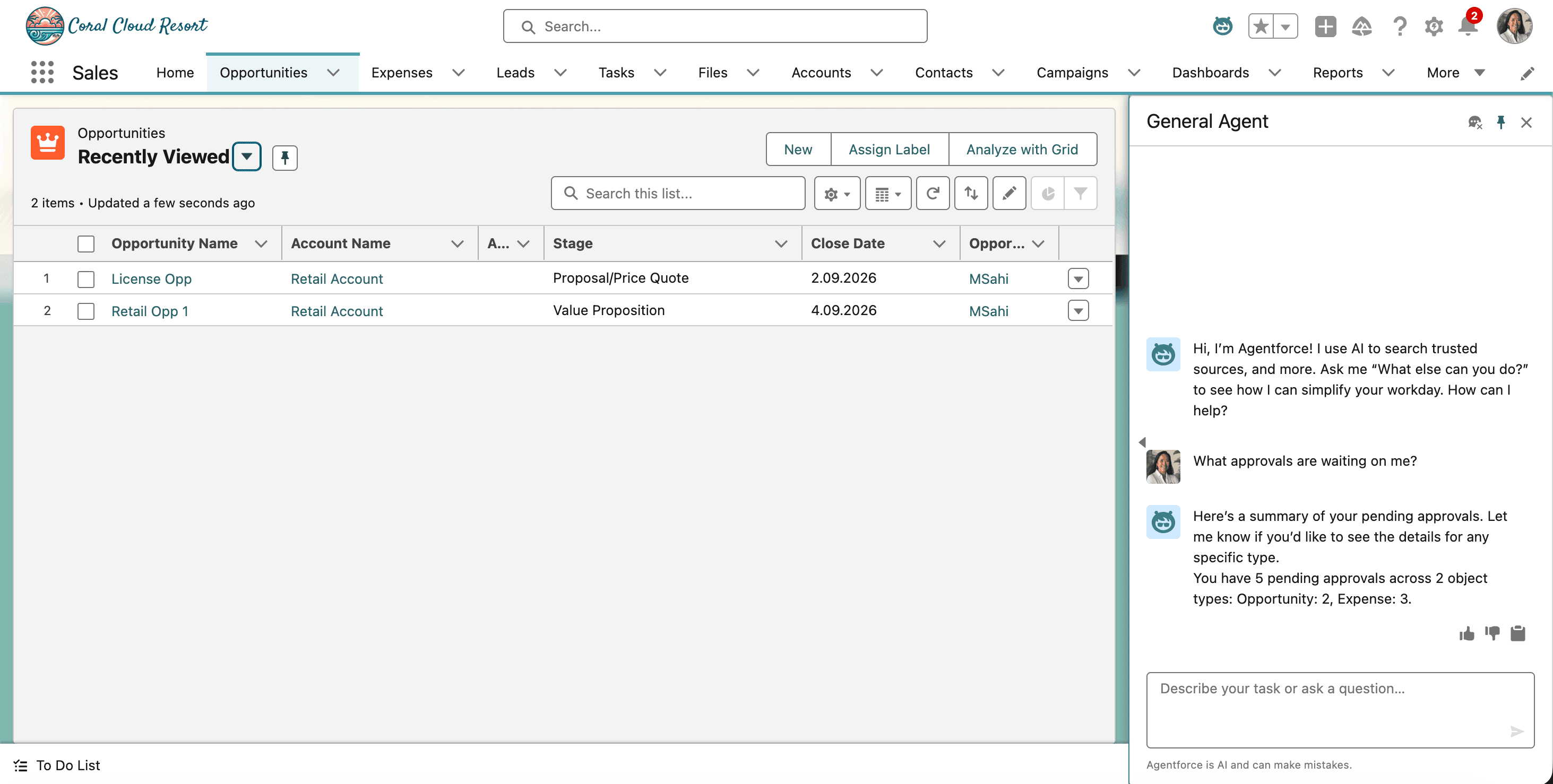Open Stage column actions chevron
Viewport: 1553px width, 784px height.
[781, 243]
